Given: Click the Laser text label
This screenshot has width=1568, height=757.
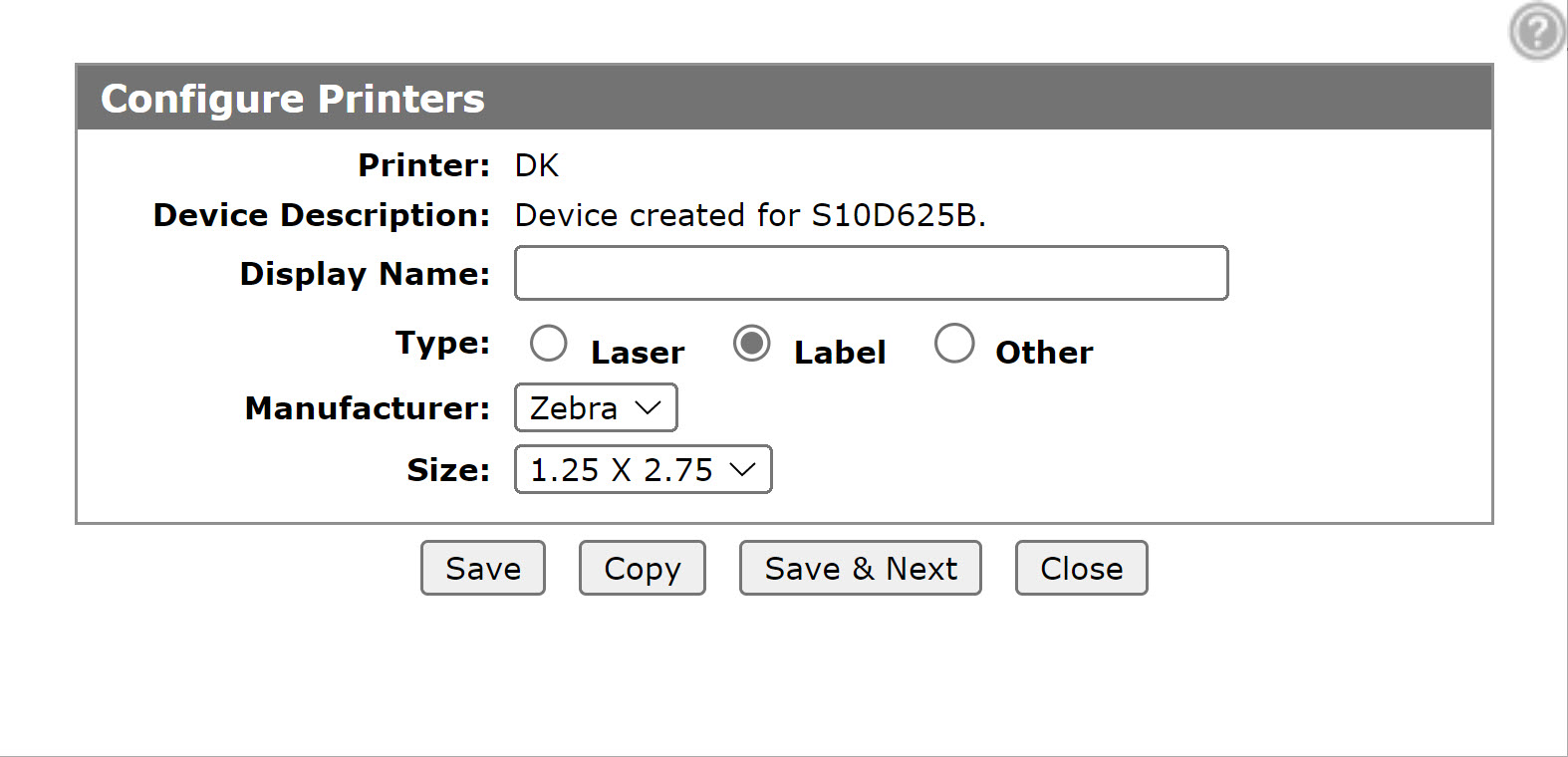Looking at the screenshot, I should (x=638, y=353).
